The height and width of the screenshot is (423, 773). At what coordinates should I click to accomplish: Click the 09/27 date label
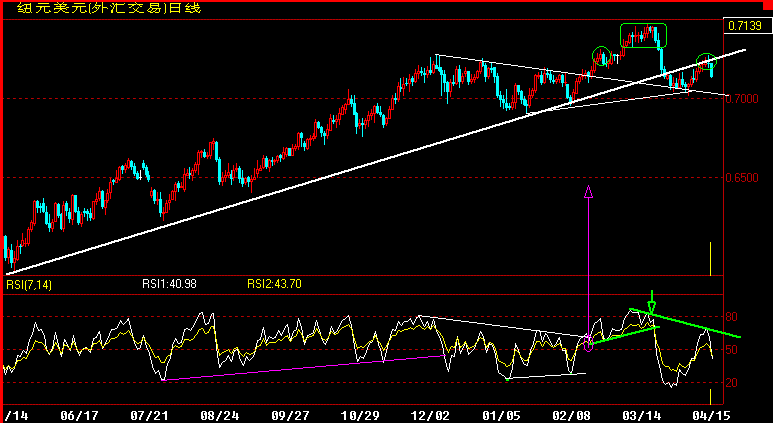tap(290, 416)
